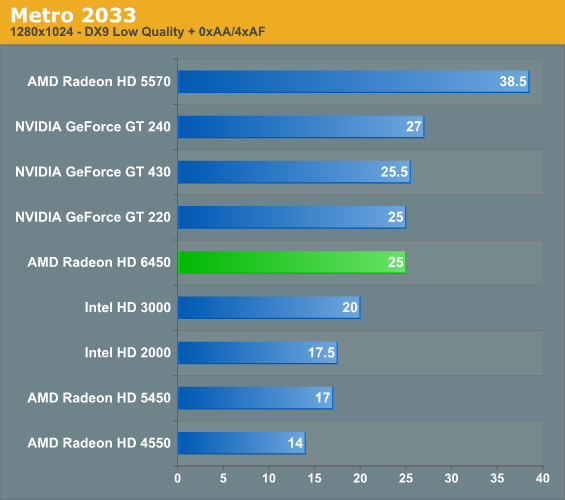The width and height of the screenshot is (565, 500).
Task: Select the 'NVIDIA GeForce GT 430' label
Action: point(93,172)
